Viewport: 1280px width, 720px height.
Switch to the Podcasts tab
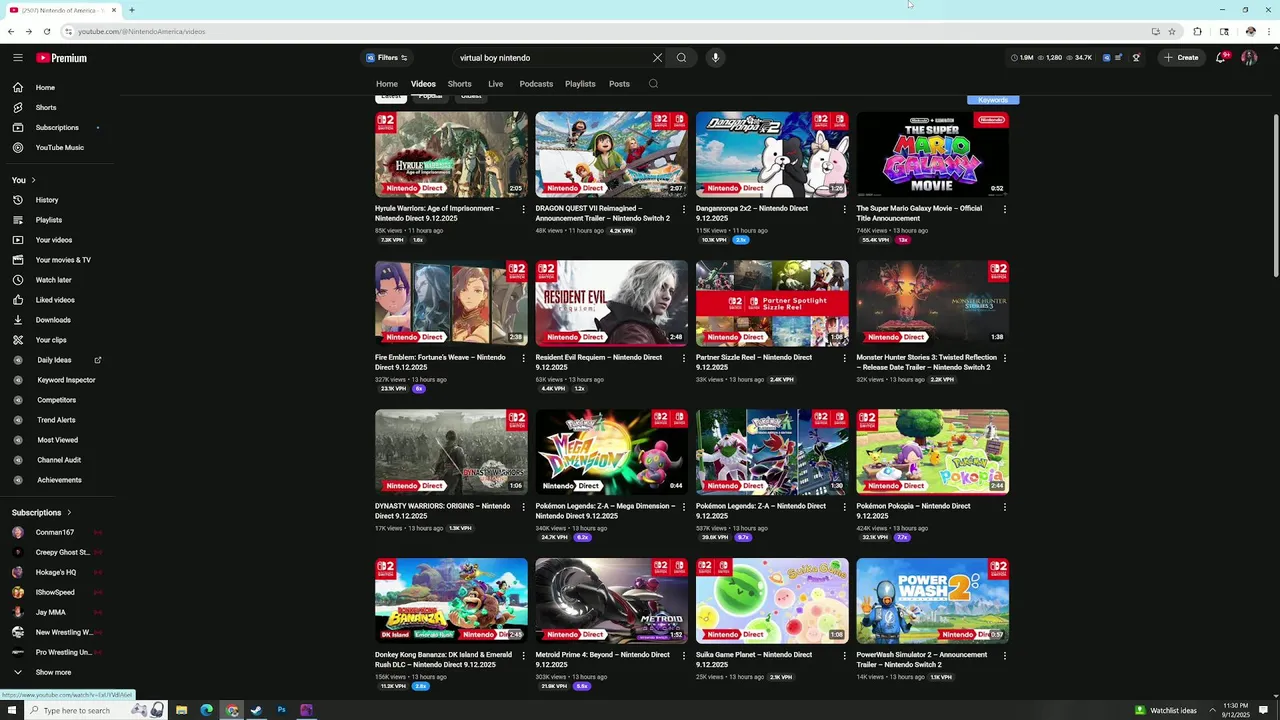pos(536,84)
